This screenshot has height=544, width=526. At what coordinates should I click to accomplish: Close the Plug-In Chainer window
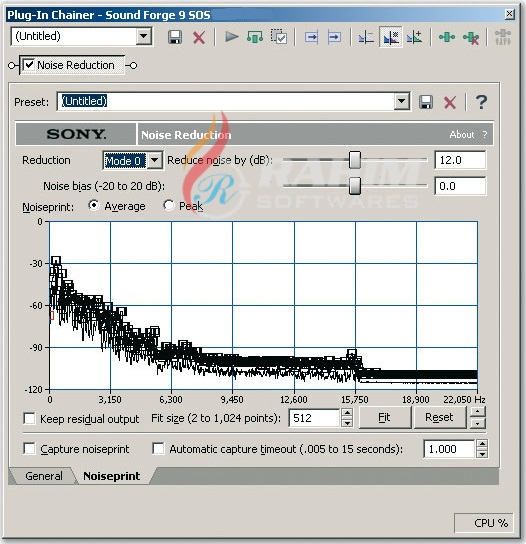pos(509,14)
